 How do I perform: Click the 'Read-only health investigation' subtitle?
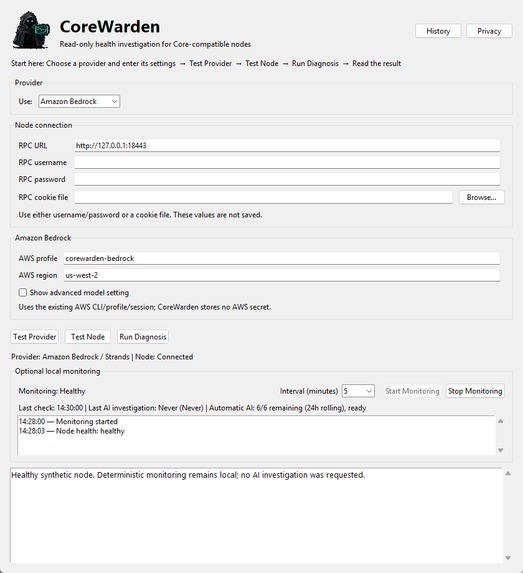point(155,44)
